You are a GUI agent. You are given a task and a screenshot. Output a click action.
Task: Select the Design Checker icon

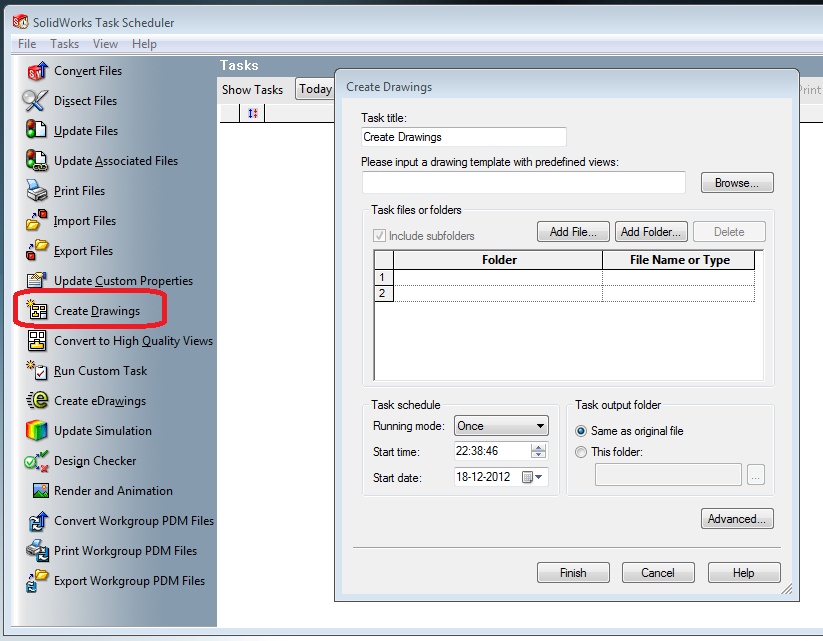point(36,460)
